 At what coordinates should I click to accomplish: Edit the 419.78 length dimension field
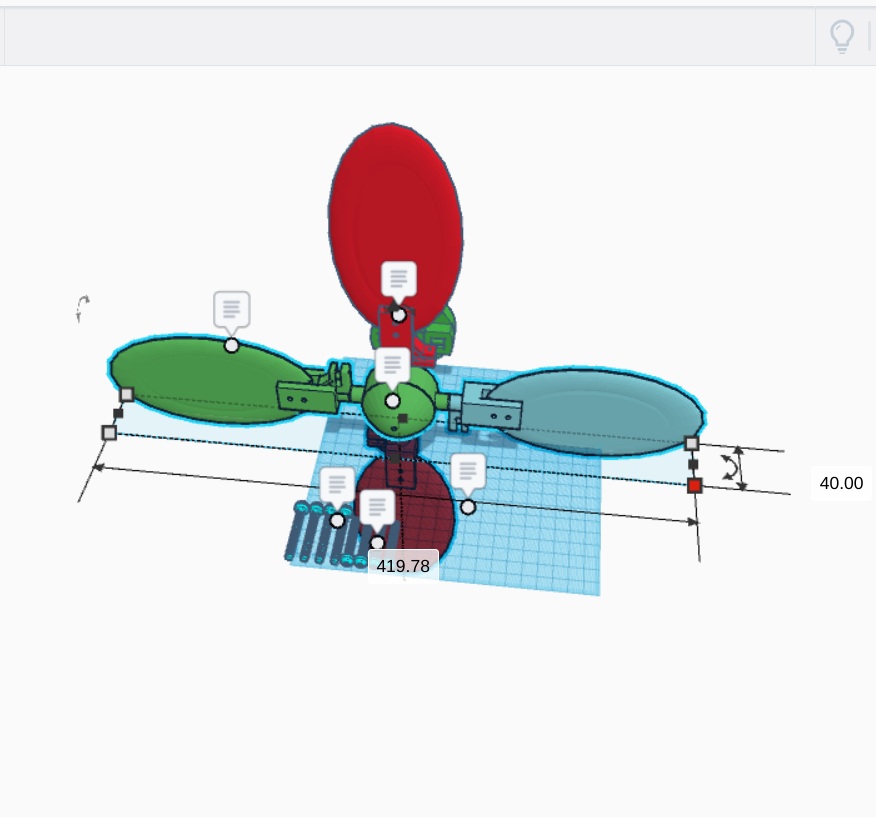[x=403, y=566]
